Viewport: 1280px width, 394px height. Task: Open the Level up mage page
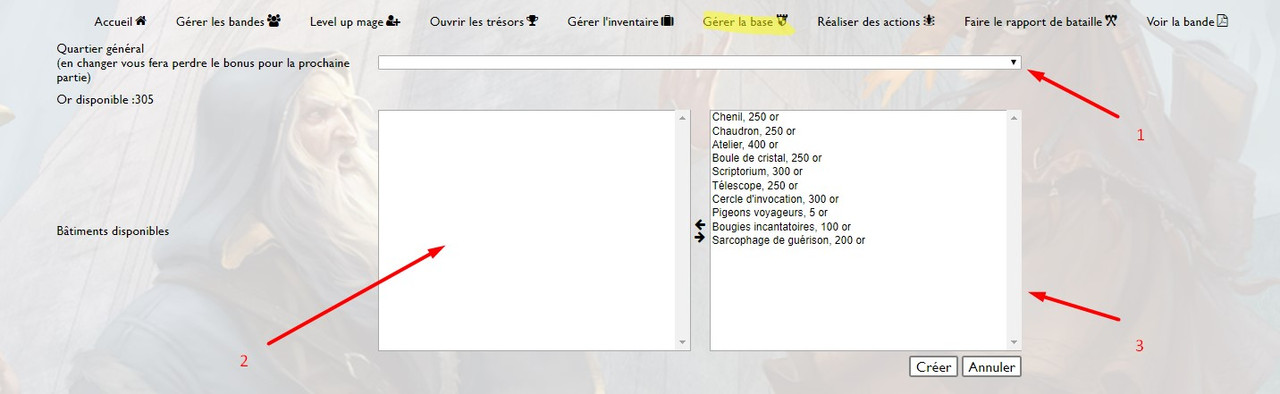click(355, 21)
